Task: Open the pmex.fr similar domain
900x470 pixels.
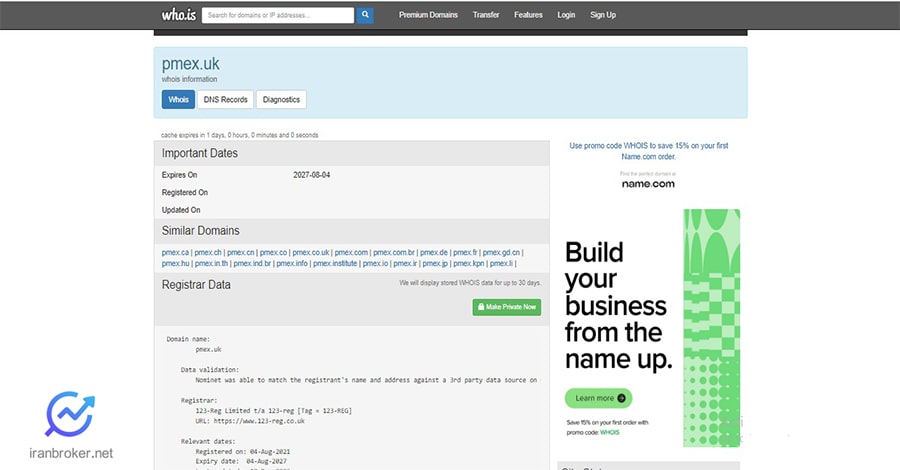Action: [x=465, y=253]
